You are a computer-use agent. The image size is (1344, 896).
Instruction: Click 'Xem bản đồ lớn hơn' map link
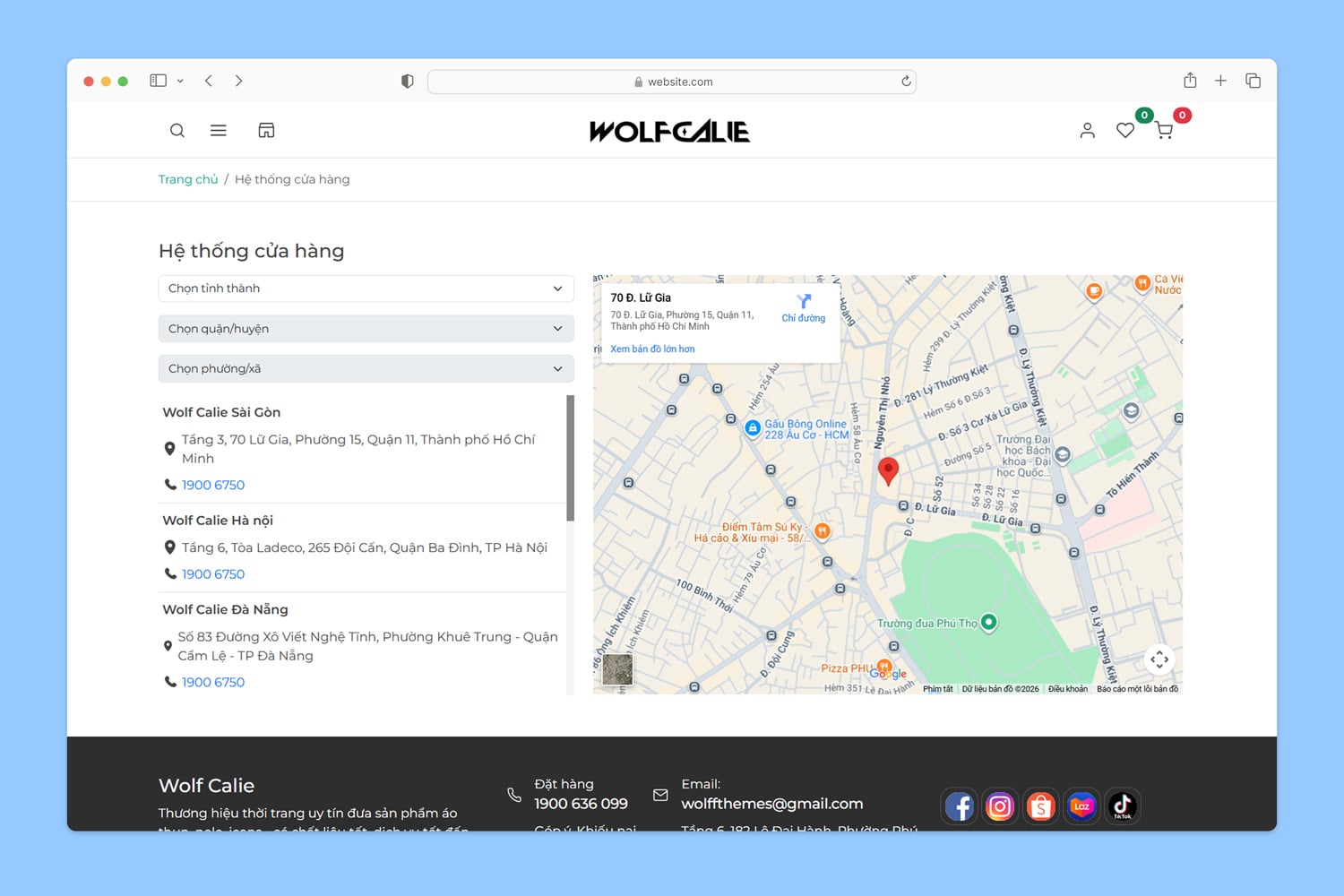pyautogui.click(x=652, y=349)
